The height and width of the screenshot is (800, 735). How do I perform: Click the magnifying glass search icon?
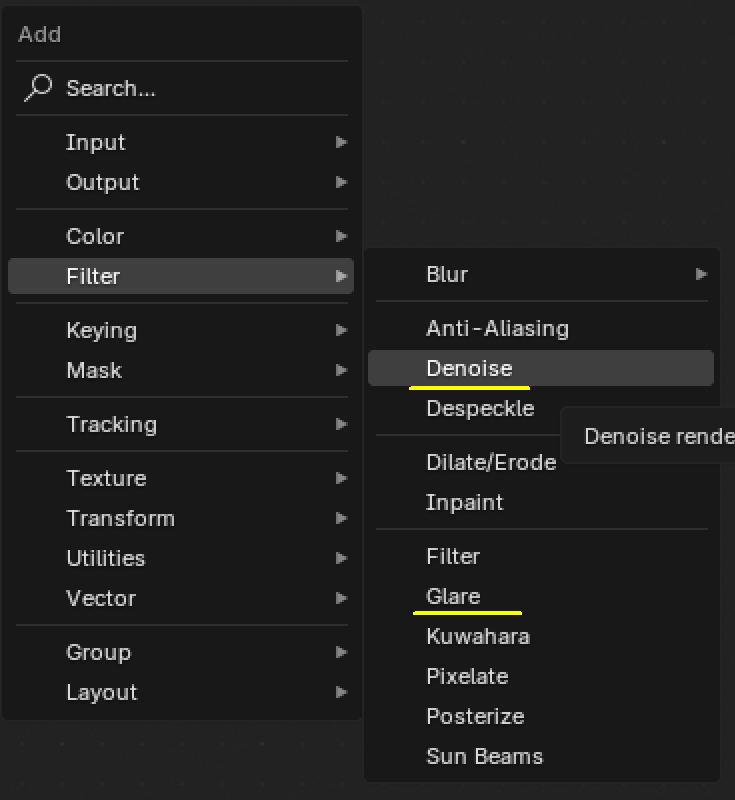click(x=38, y=88)
